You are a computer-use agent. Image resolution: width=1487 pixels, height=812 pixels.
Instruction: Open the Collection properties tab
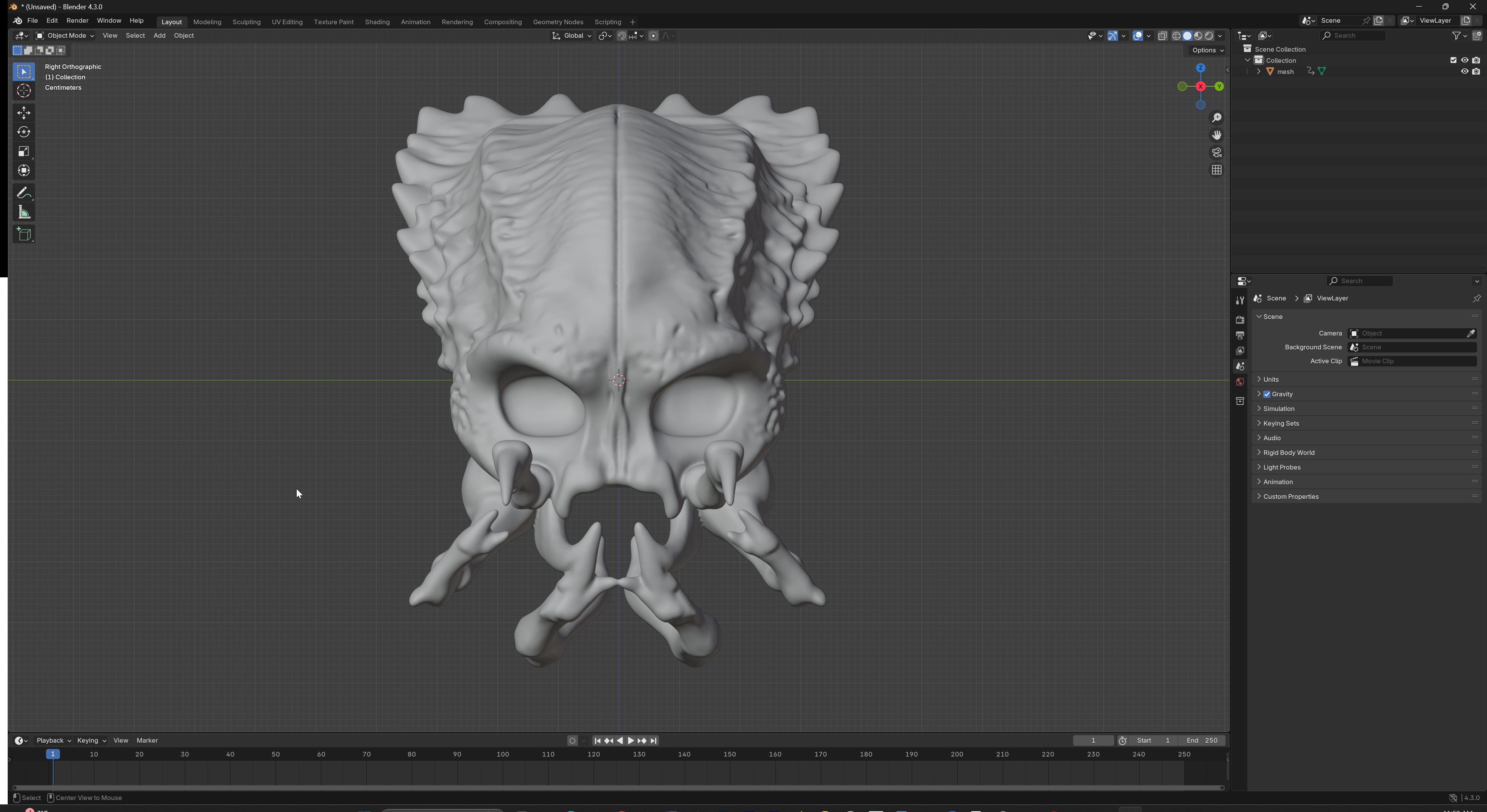tap(1239, 401)
